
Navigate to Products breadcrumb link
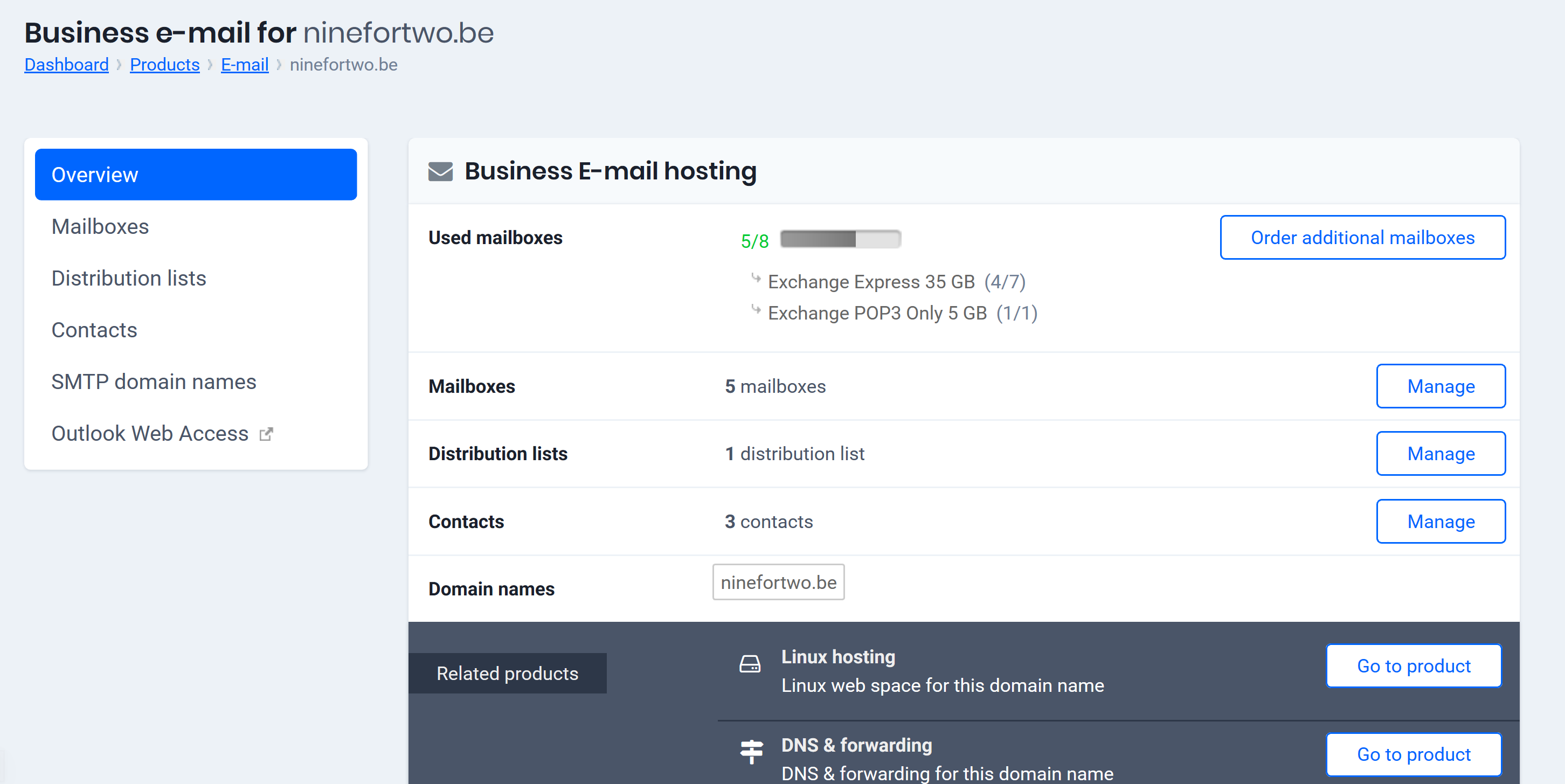(x=164, y=64)
